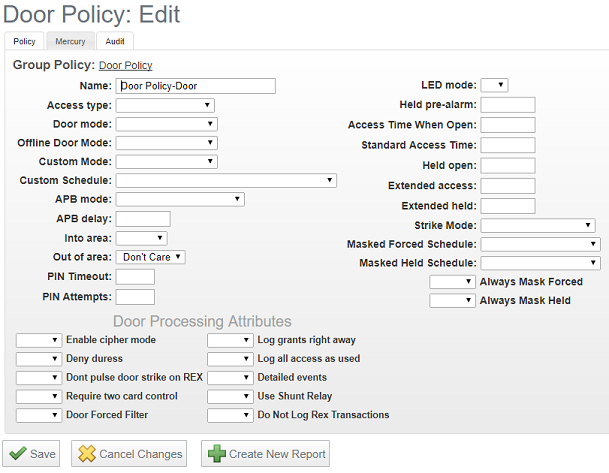Click the Access Time When Open field
Image resolution: width=609 pixels, height=473 pixels.
(508, 125)
